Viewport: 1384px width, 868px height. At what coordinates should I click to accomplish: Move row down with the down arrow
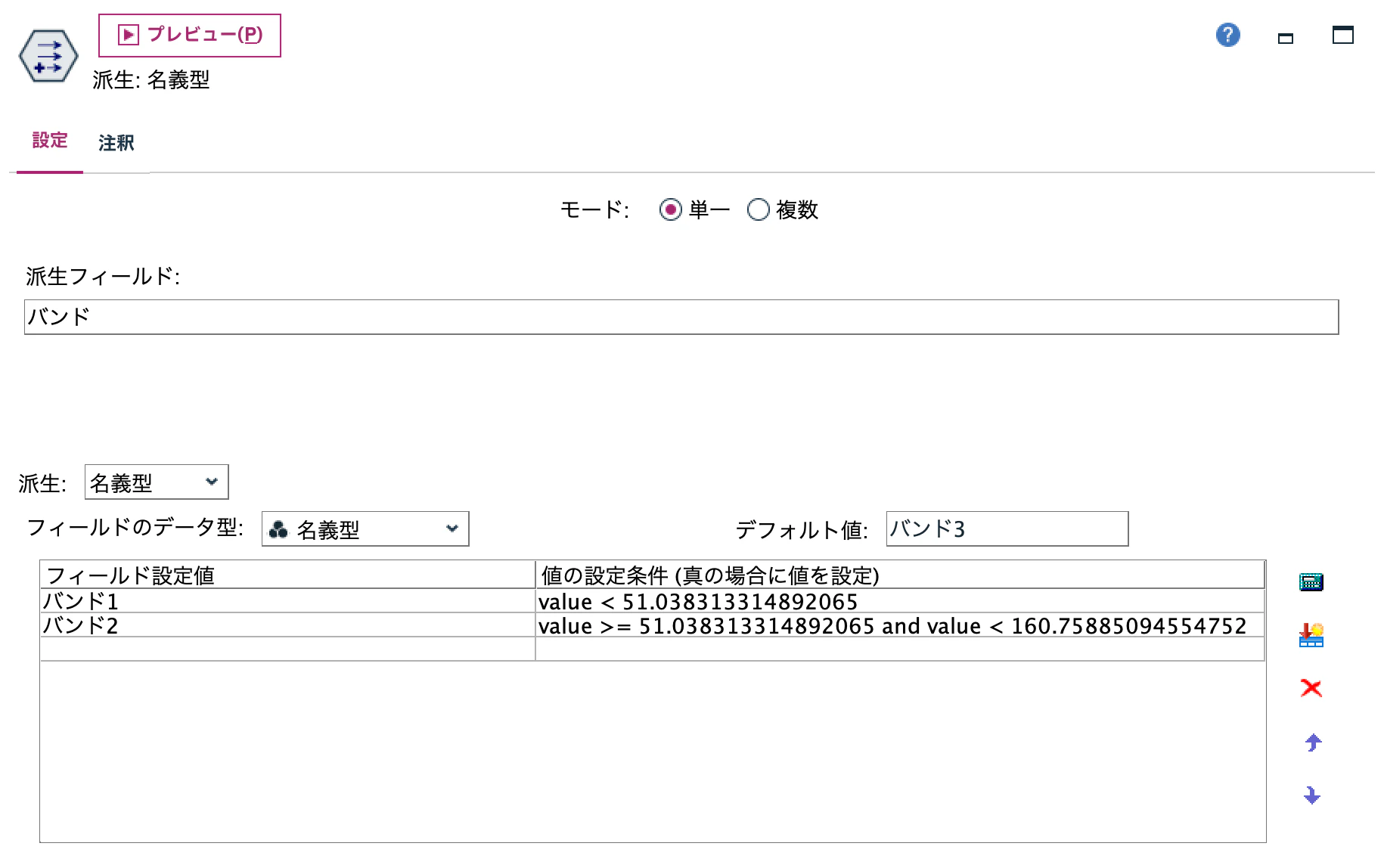coord(1312,795)
